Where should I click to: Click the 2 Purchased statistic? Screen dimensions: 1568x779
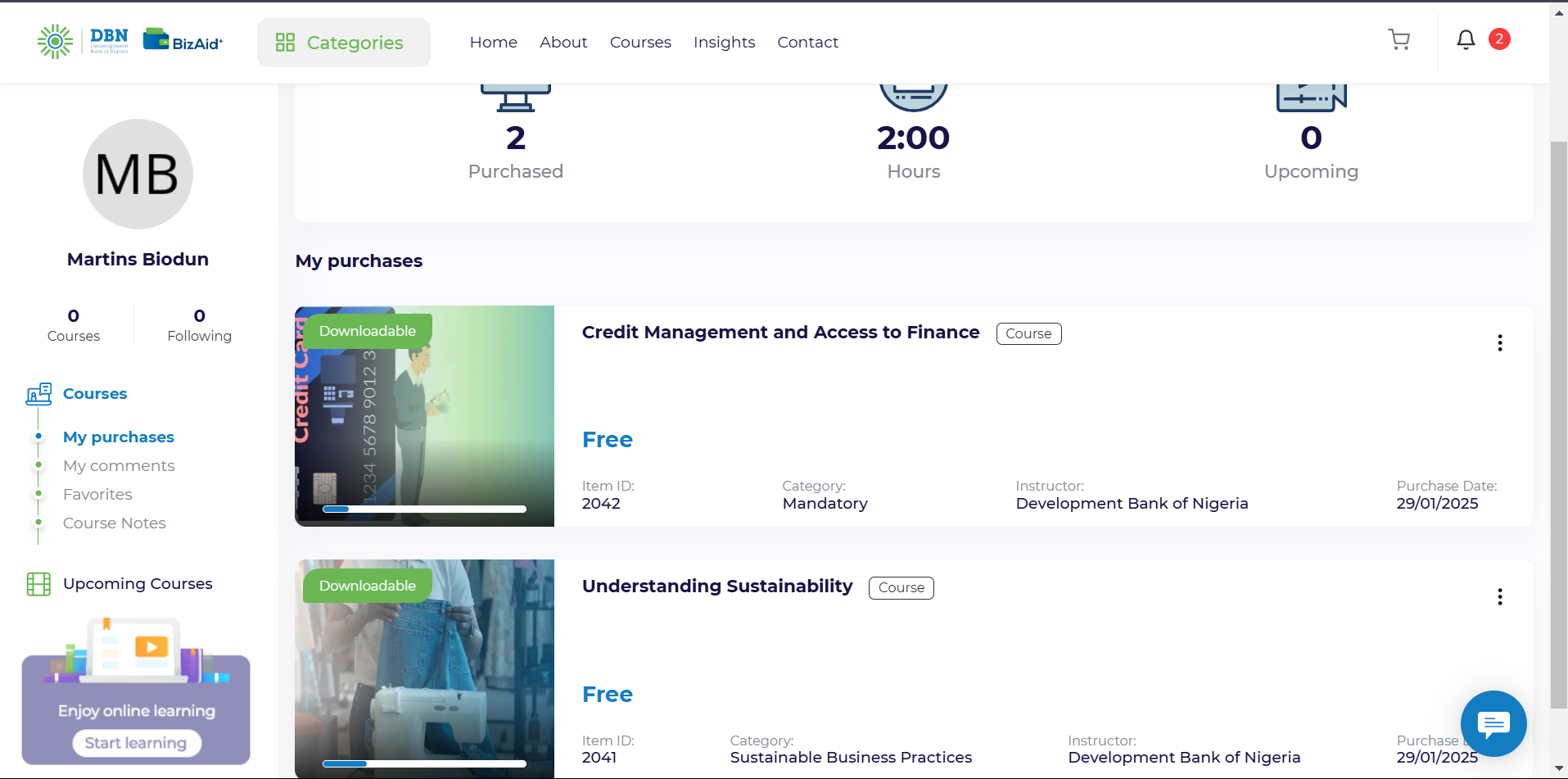[516, 152]
